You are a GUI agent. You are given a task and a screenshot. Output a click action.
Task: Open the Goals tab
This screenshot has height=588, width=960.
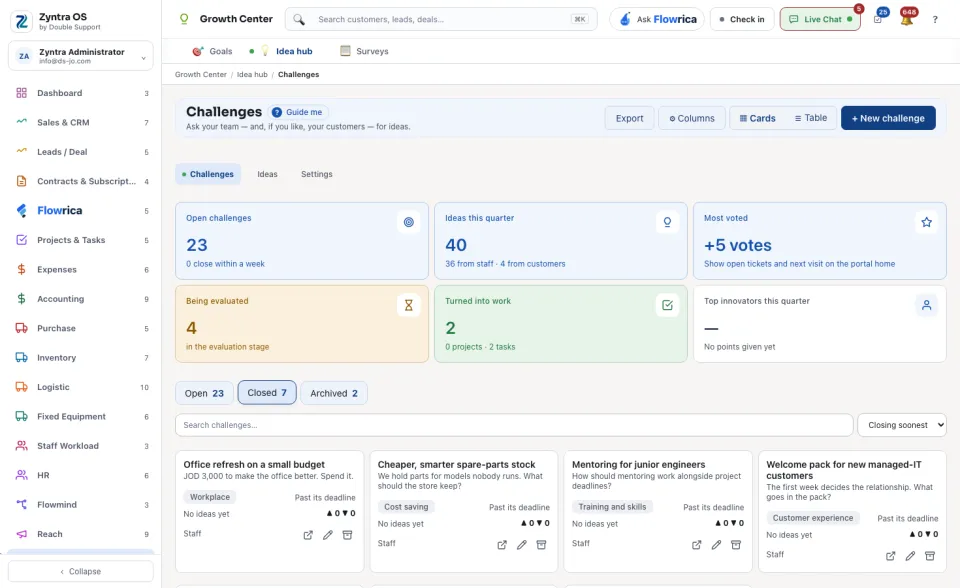(x=212, y=51)
